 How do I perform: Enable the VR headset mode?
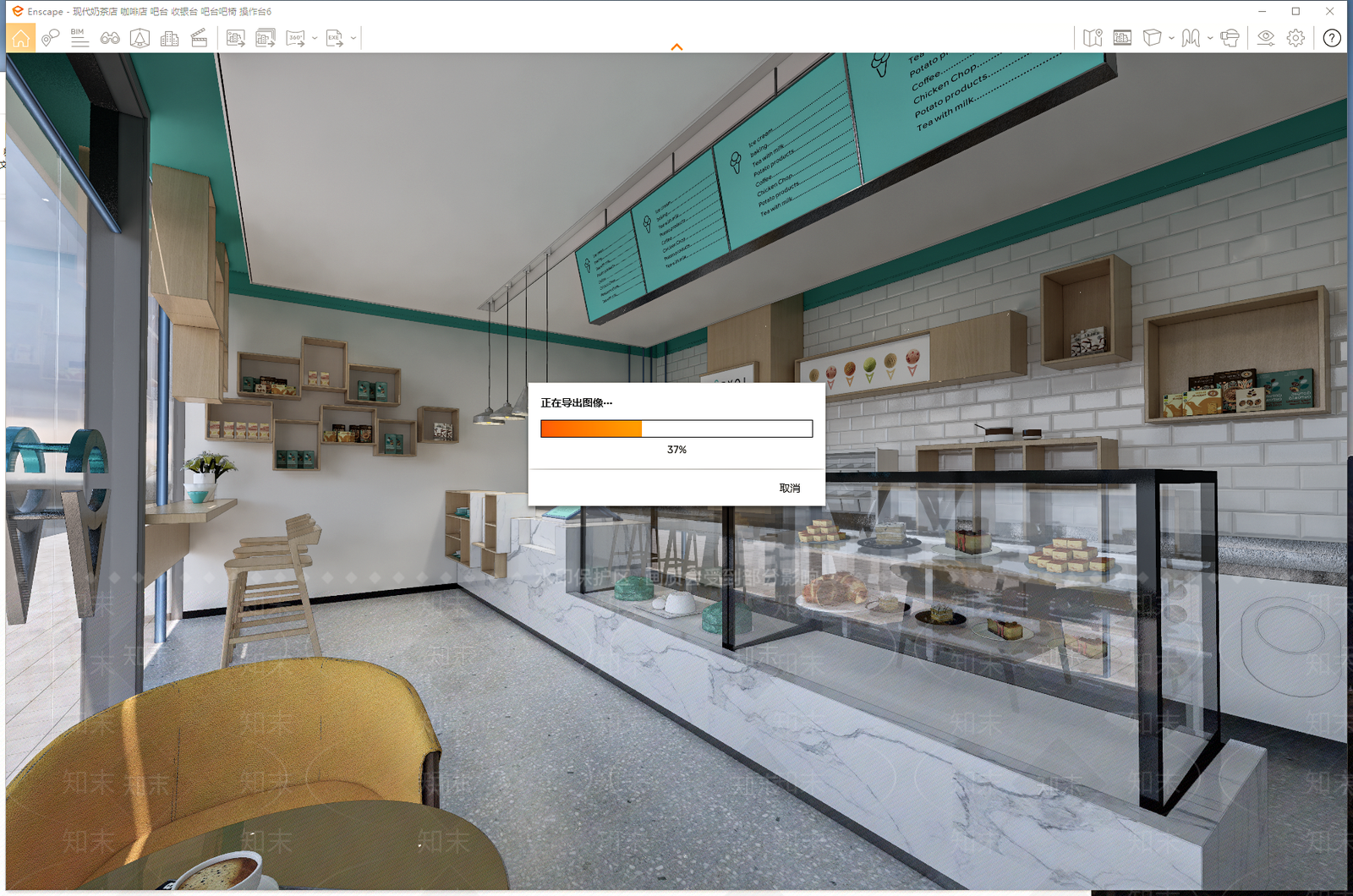click(x=1230, y=38)
